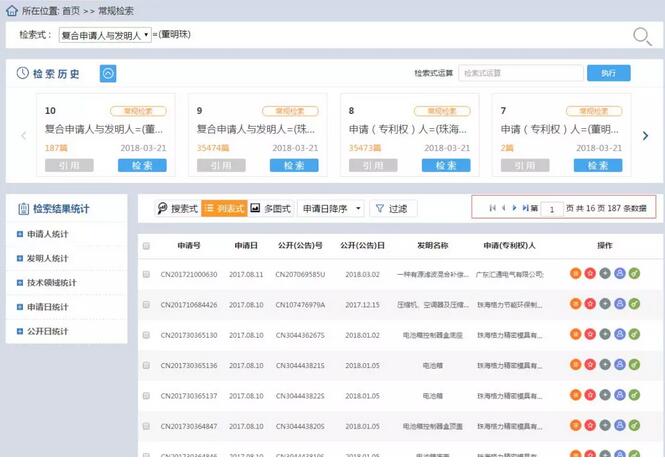The image size is (665, 470).
Task: Click the page number input box
Action: (552, 209)
